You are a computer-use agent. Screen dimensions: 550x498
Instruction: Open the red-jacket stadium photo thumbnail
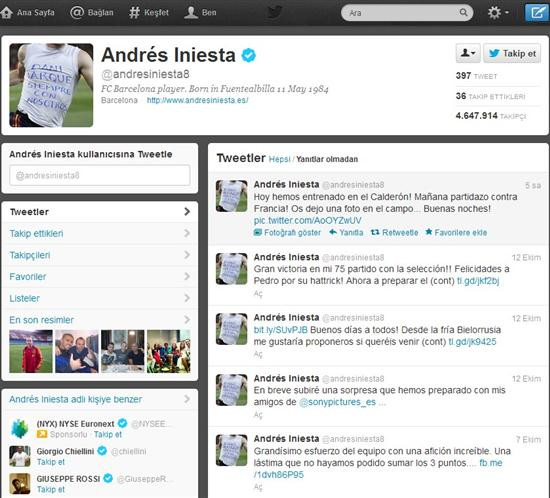(x=31, y=351)
